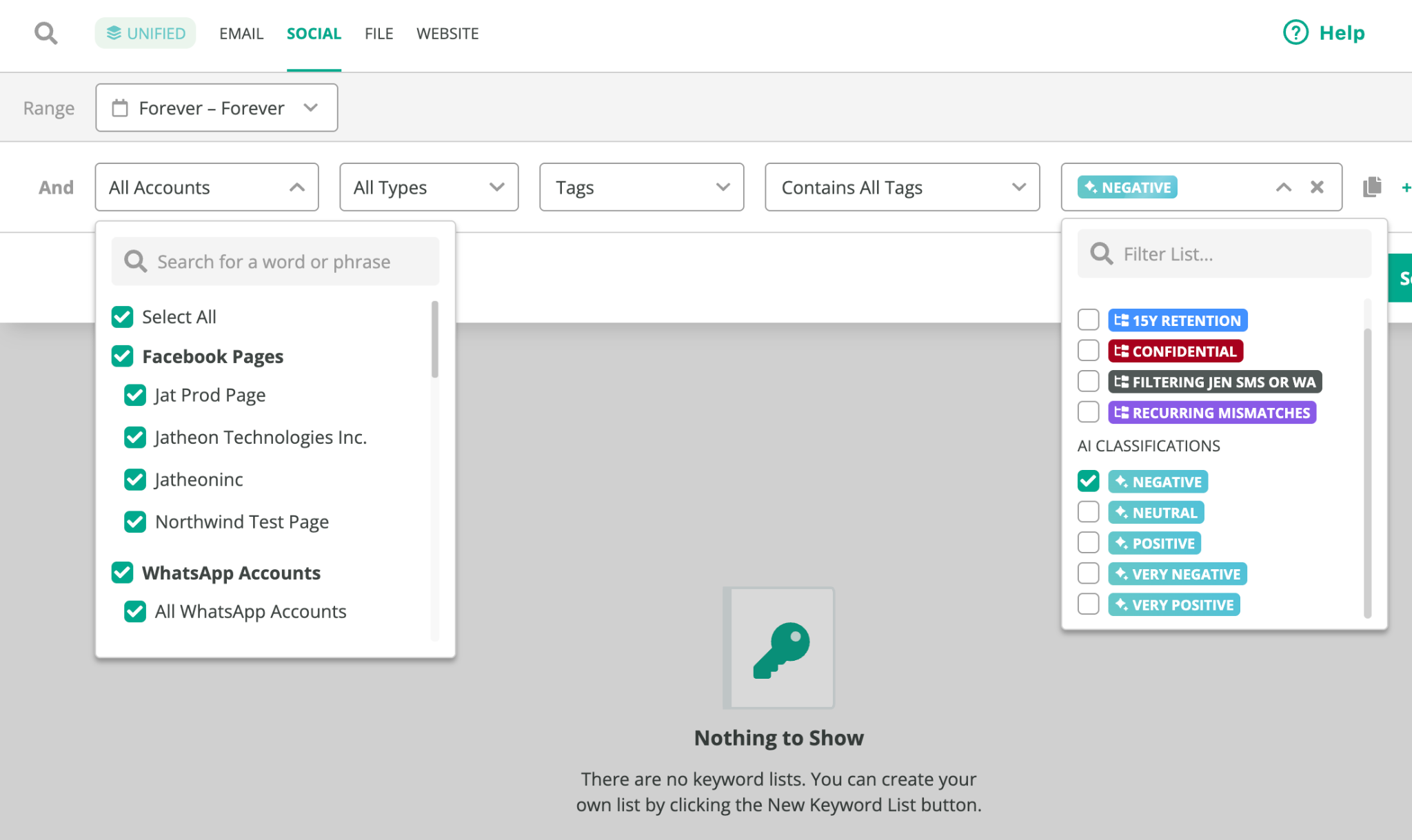Click the NEGATIVE chip in the tag selector

pyautogui.click(x=1127, y=187)
